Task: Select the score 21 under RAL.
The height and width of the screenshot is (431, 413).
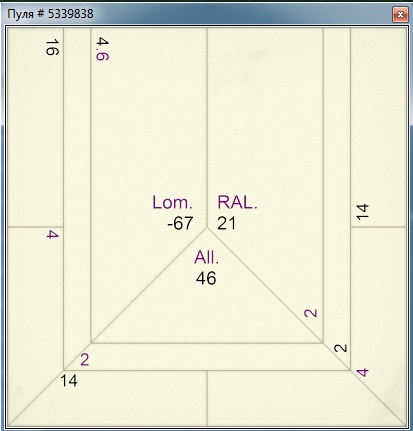Action: pyautogui.click(x=227, y=223)
